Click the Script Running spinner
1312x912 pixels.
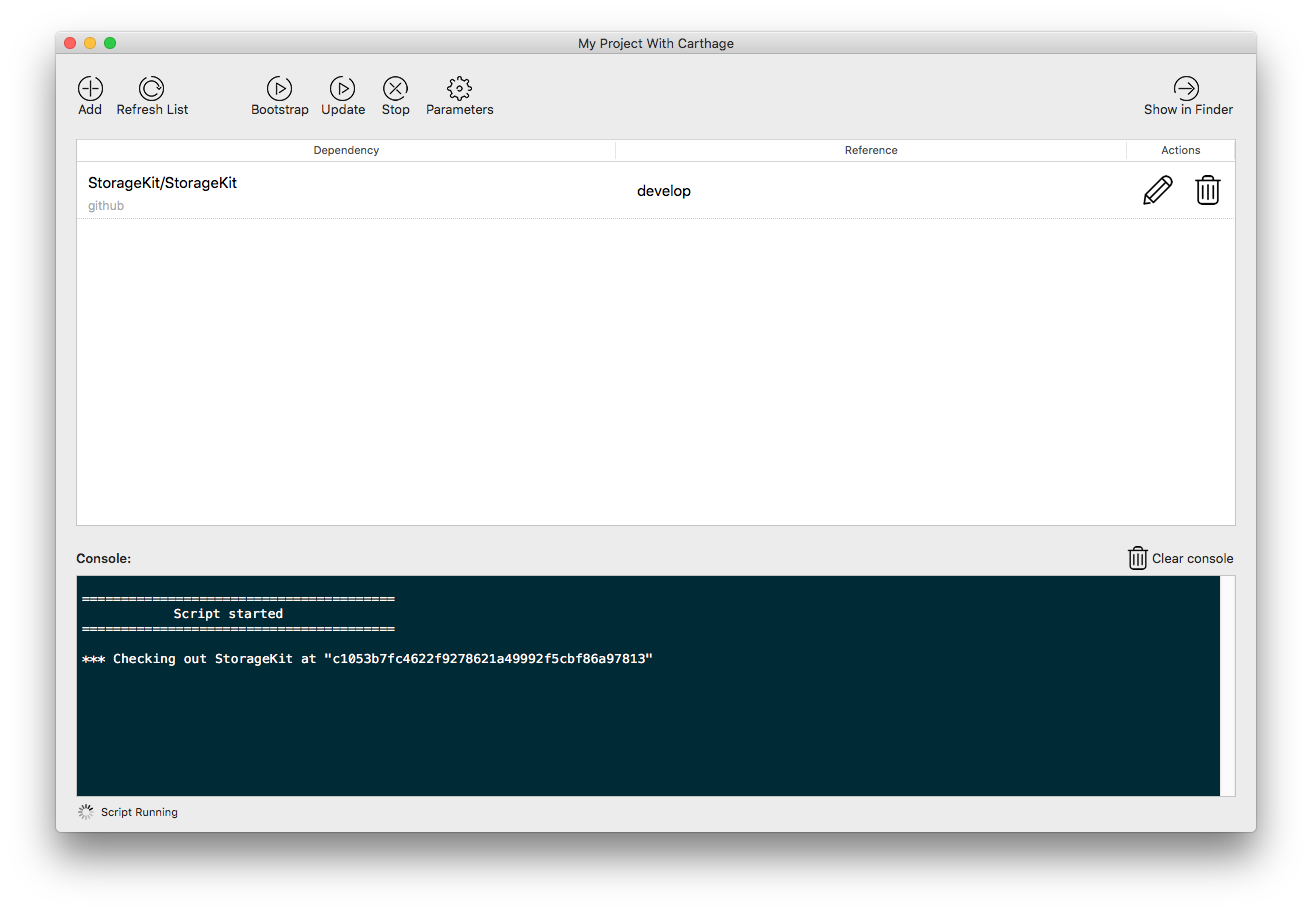(86, 812)
